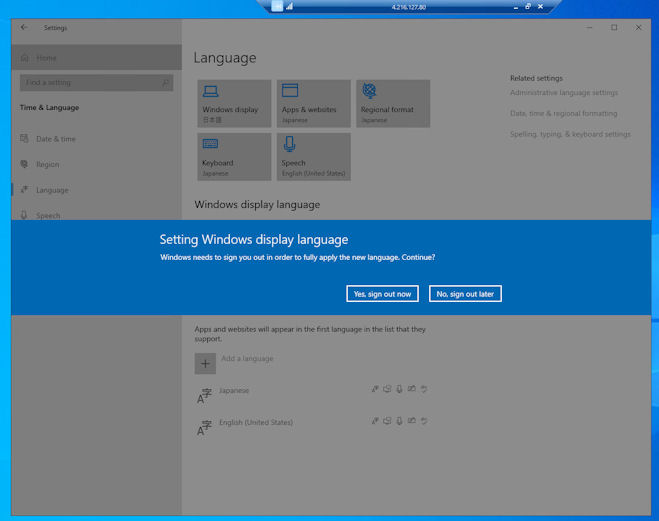Click the English row last feature icon

tap(424, 421)
